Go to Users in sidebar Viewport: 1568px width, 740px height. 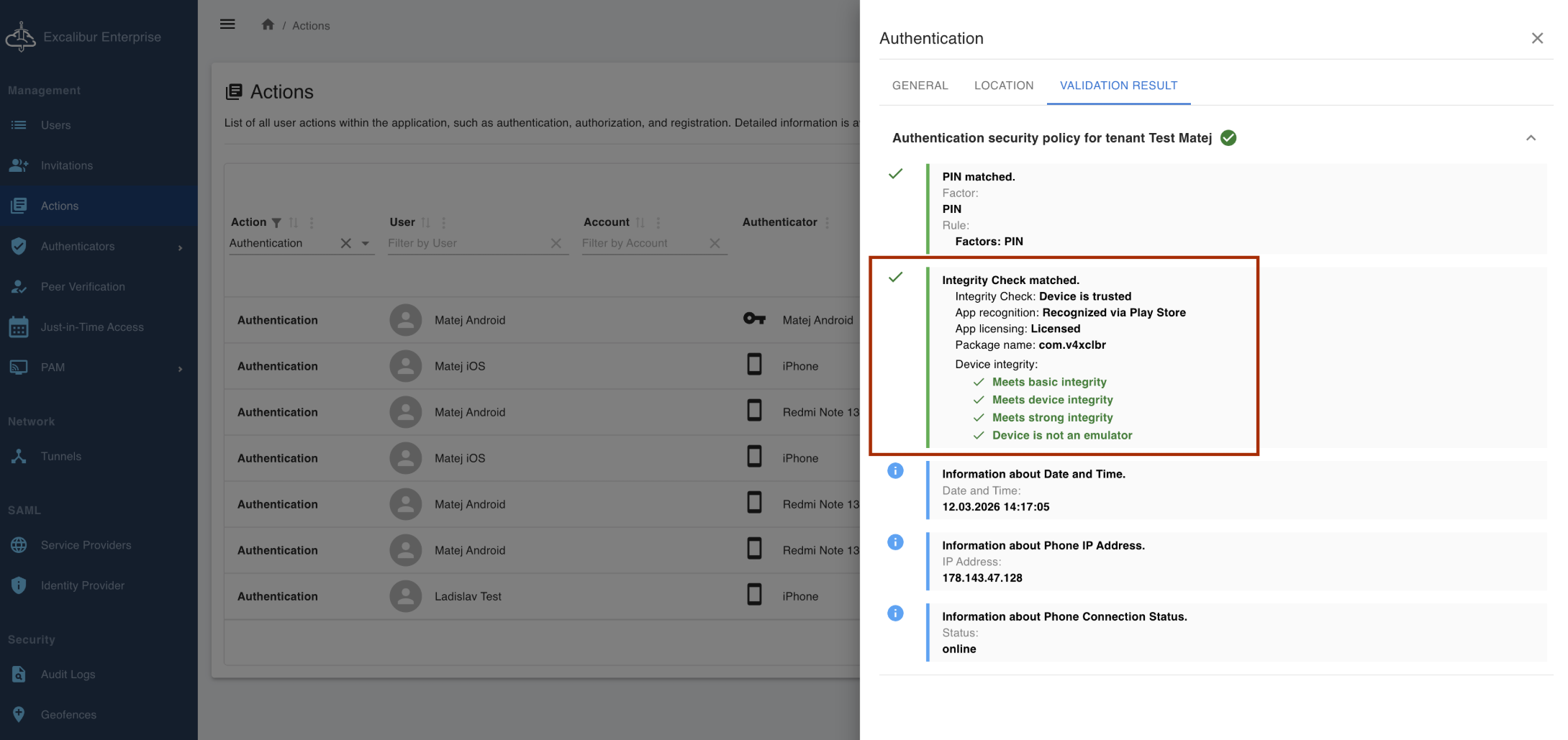55,125
